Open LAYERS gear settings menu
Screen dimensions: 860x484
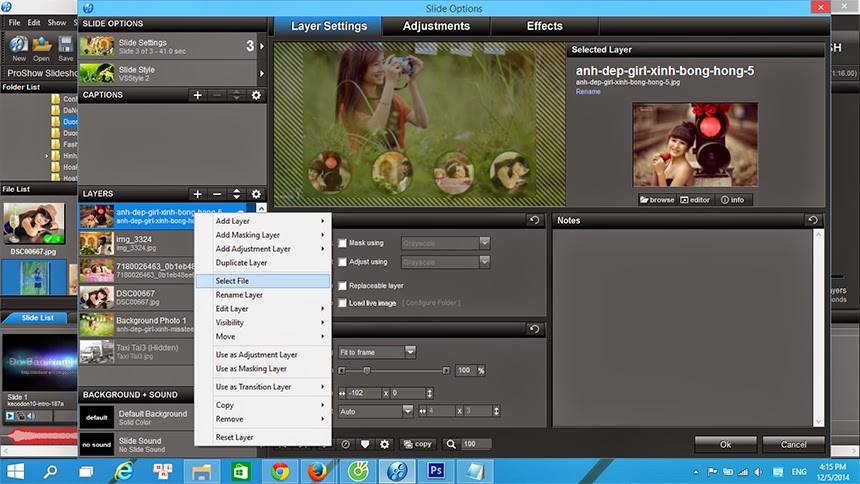[x=256, y=194]
